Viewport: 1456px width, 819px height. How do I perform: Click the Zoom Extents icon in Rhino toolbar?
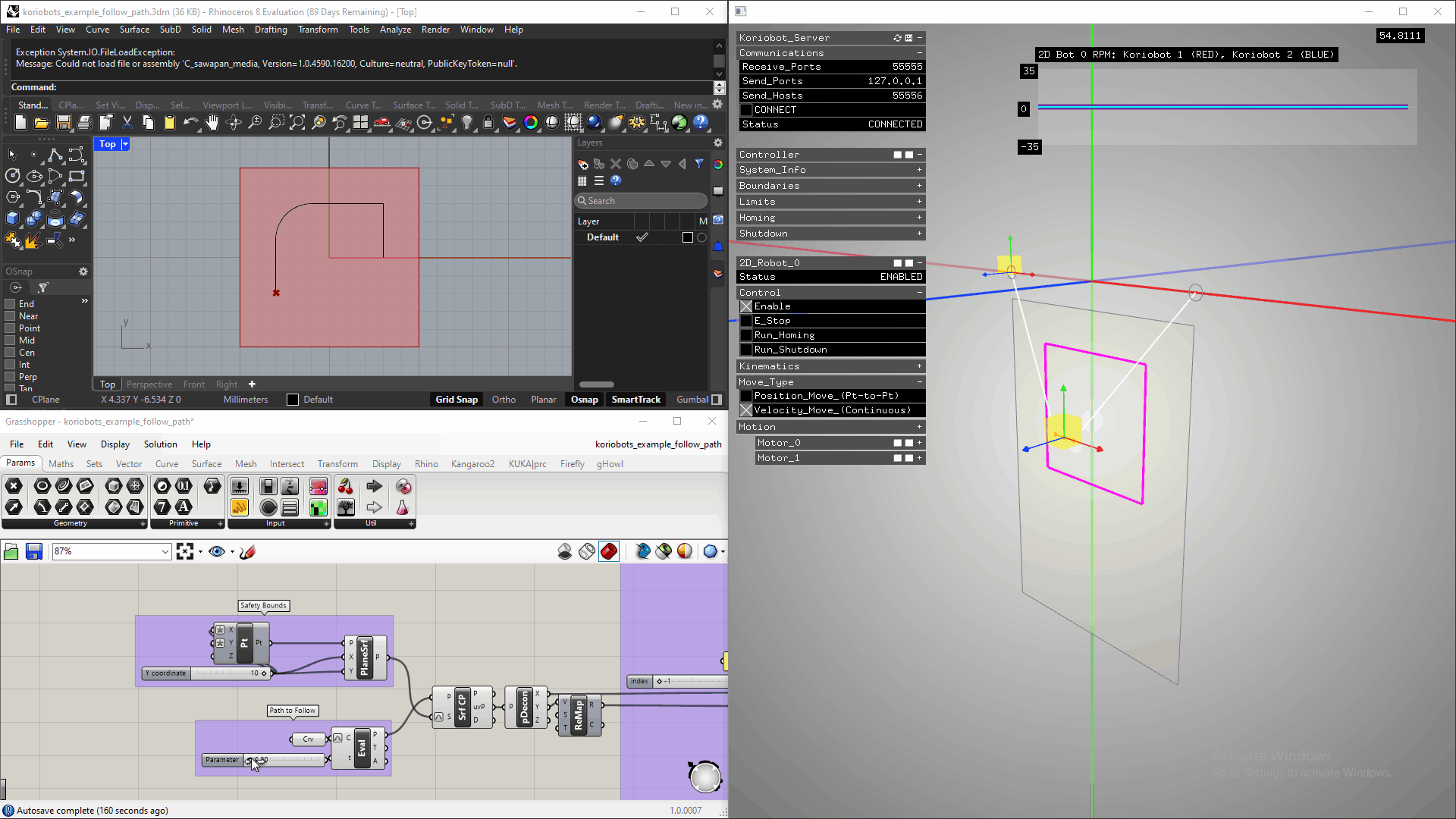(297, 122)
